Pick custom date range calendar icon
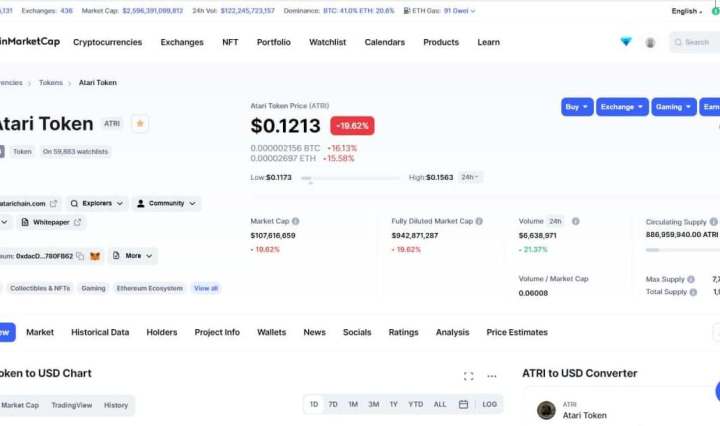The width and height of the screenshot is (720, 426). (463, 405)
